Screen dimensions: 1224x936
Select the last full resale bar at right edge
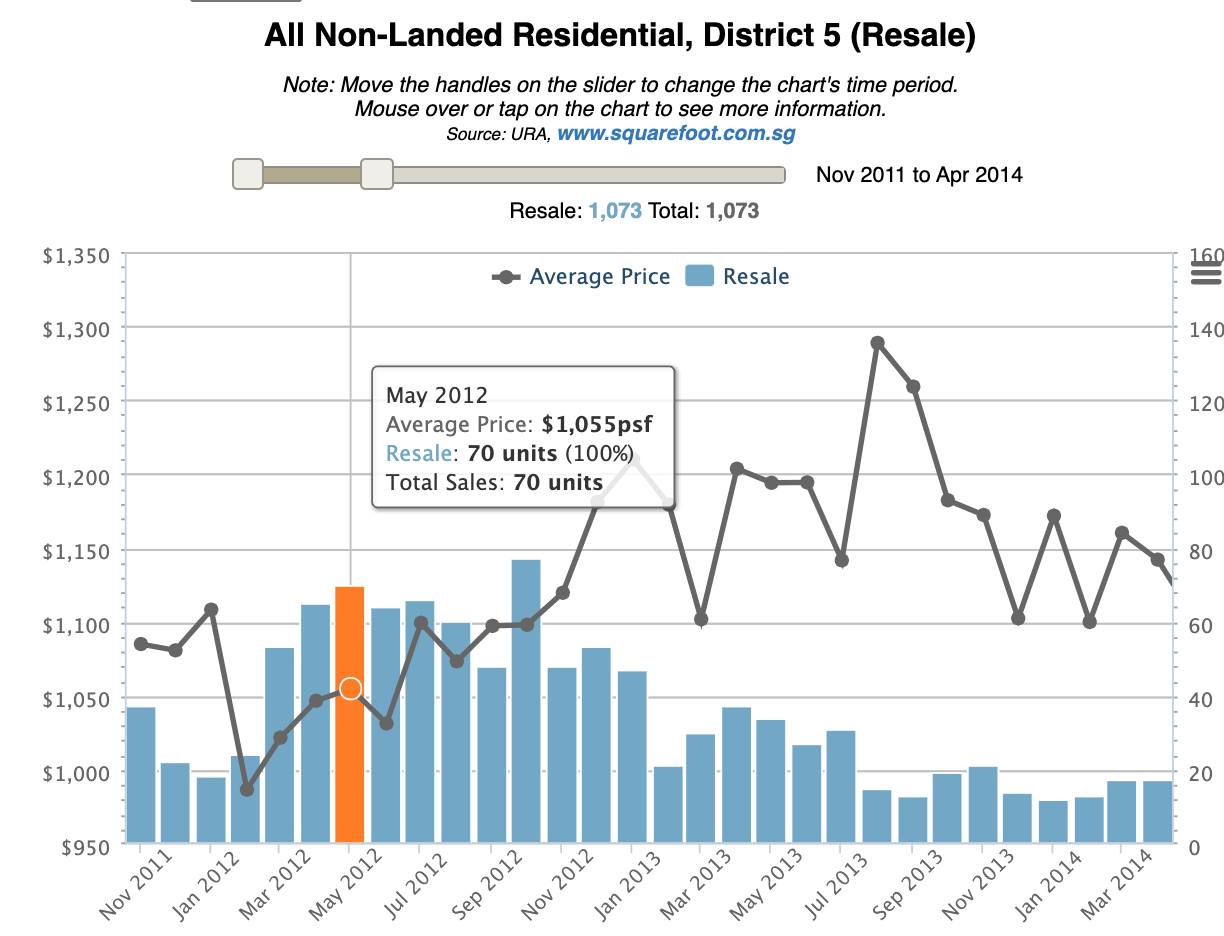pyautogui.click(x=1157, y=811)
